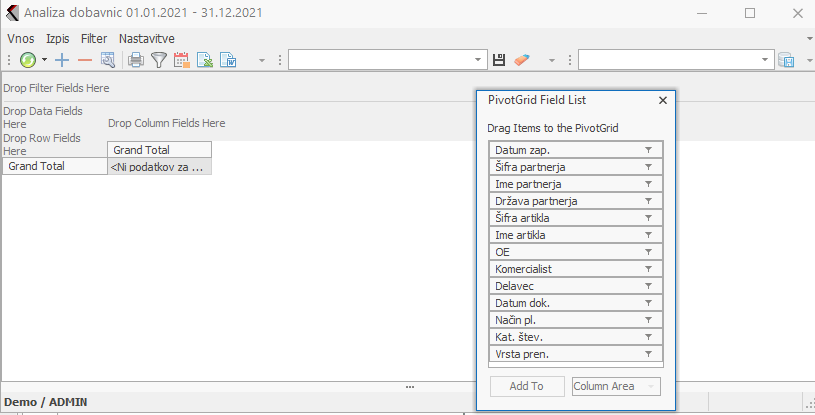Click the printer icon
Screen dimensions: 815x415
click(136, 61)
